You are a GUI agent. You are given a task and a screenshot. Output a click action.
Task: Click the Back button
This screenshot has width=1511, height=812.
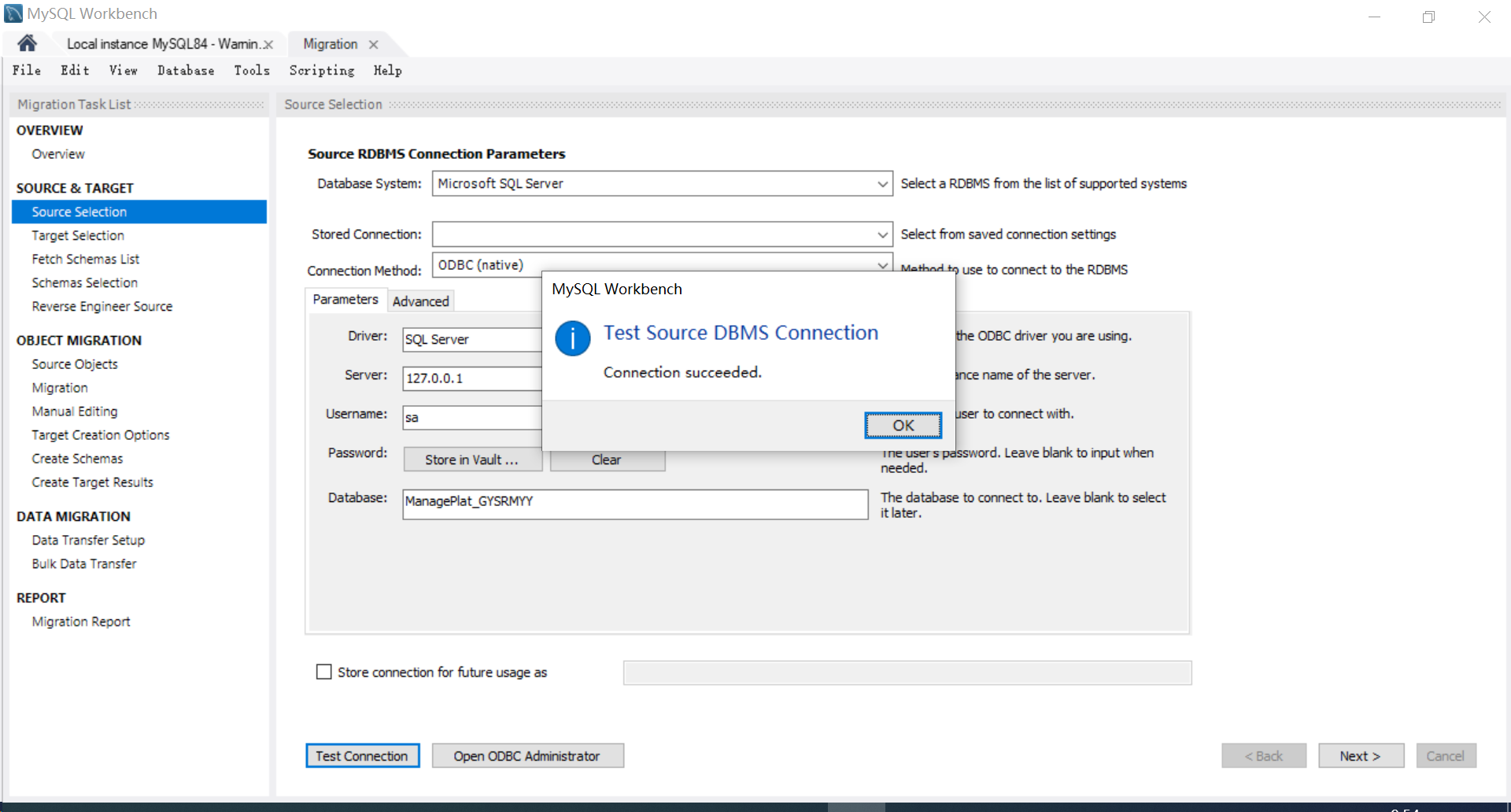pos(1264,756)
